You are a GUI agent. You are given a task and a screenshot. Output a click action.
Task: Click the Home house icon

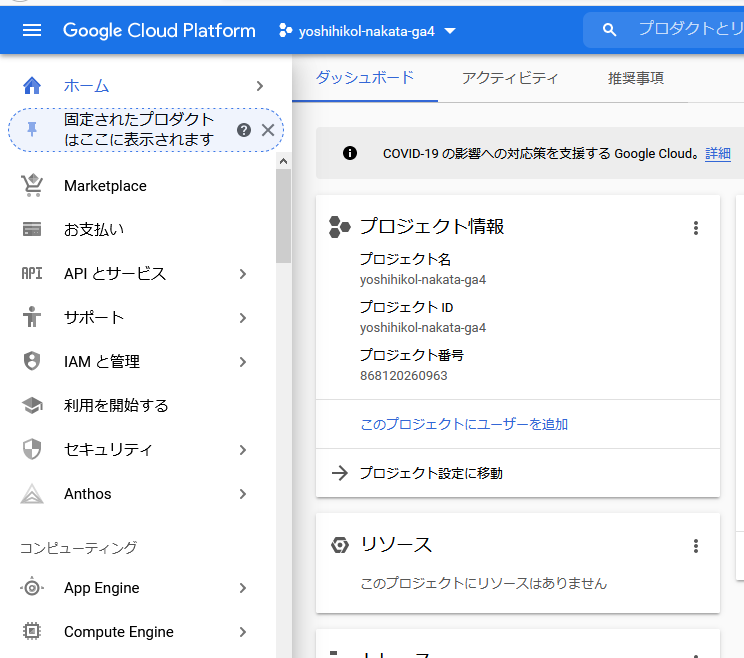(32, 86)
